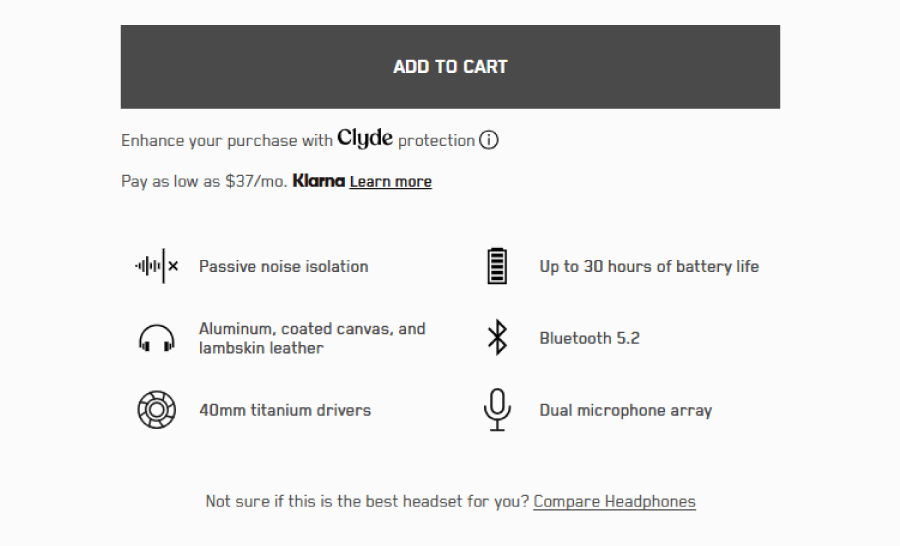Click the battery life icon
900x546 pixels.
[497, 266]
